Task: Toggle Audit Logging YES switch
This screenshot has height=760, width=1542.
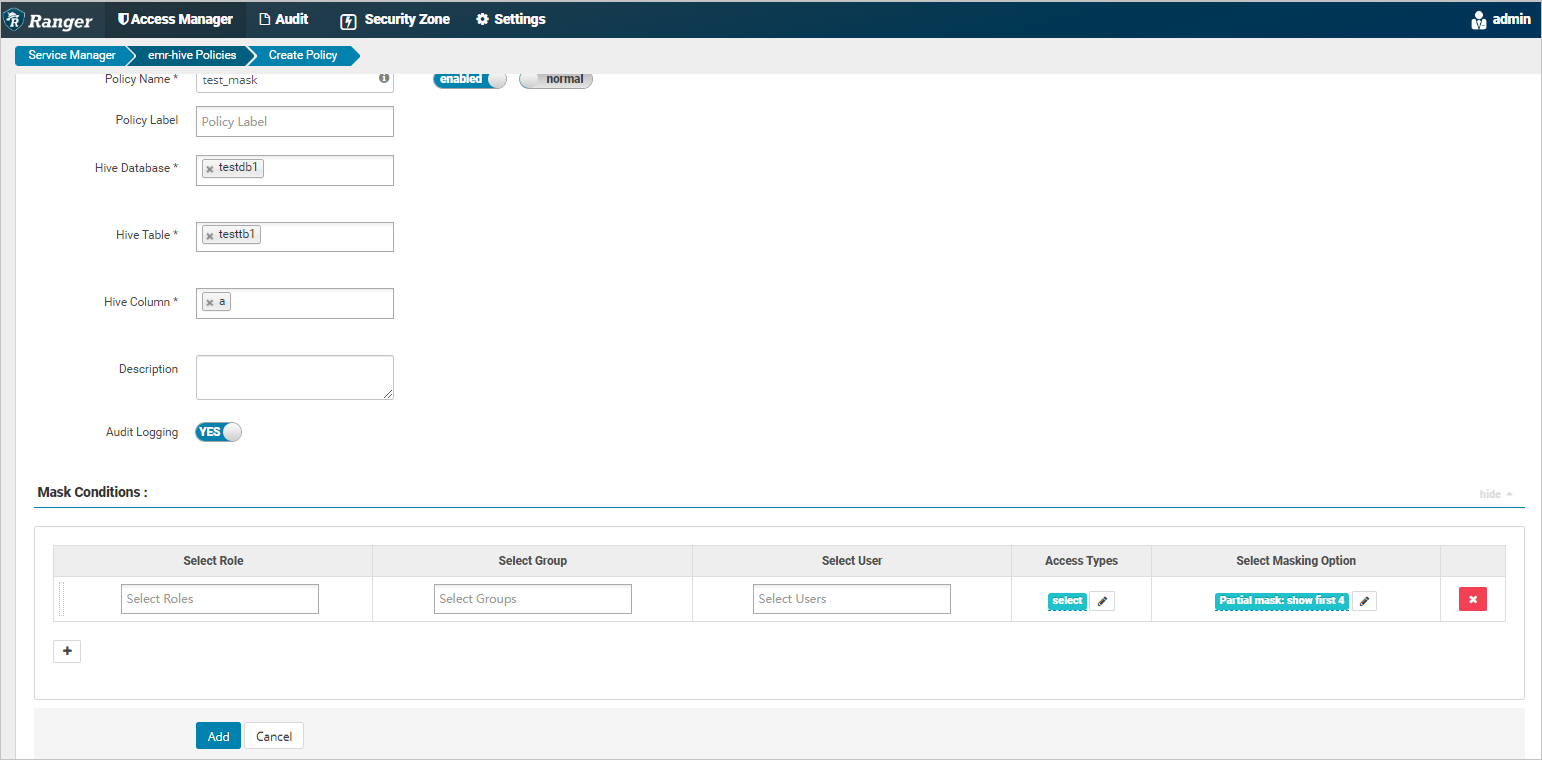Action: 219,432
